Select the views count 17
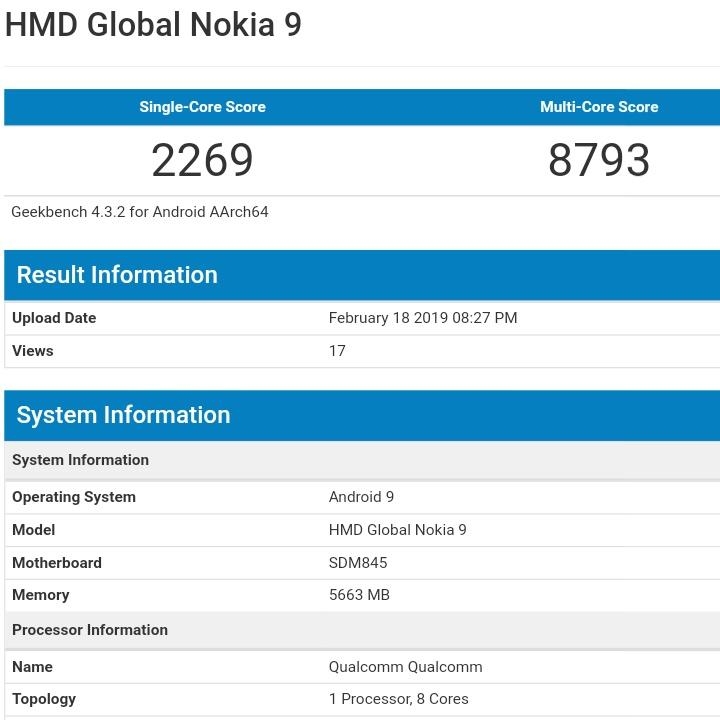This screenshot has height=720, width=720. click(337, 351)
